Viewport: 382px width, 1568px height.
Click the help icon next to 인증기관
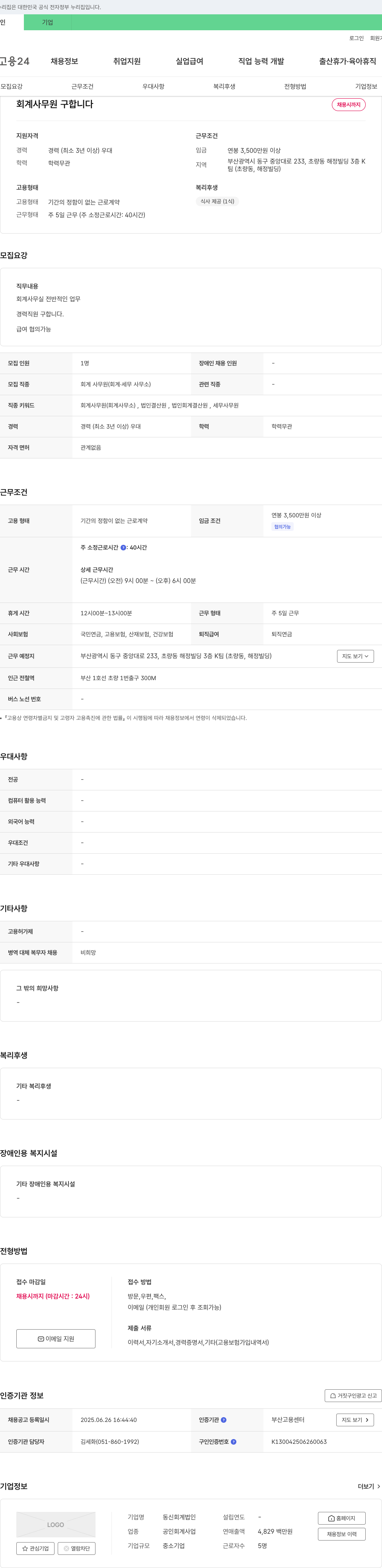click(x=223, y=1420)
